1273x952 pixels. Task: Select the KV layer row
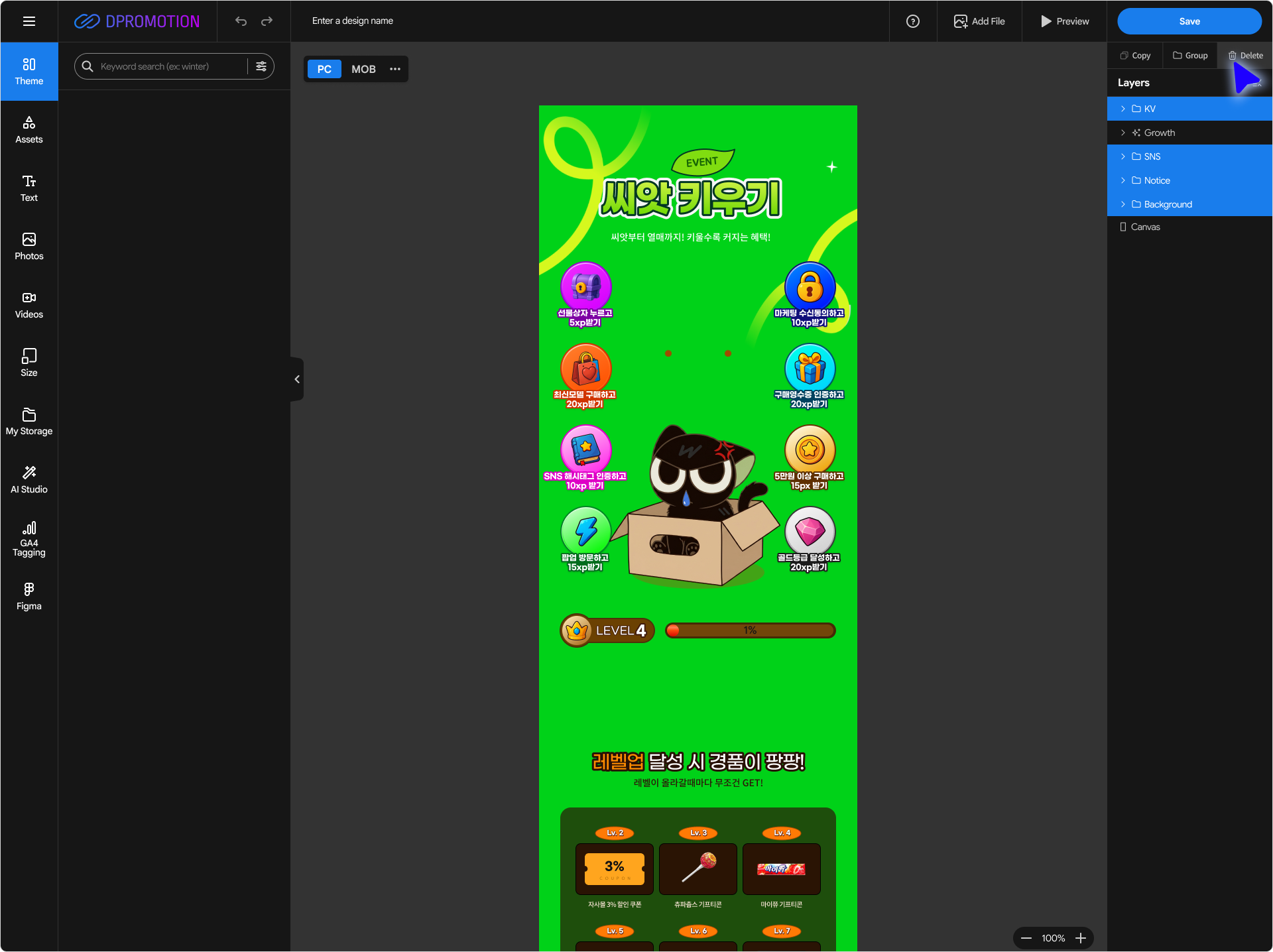coord(1189,109)
